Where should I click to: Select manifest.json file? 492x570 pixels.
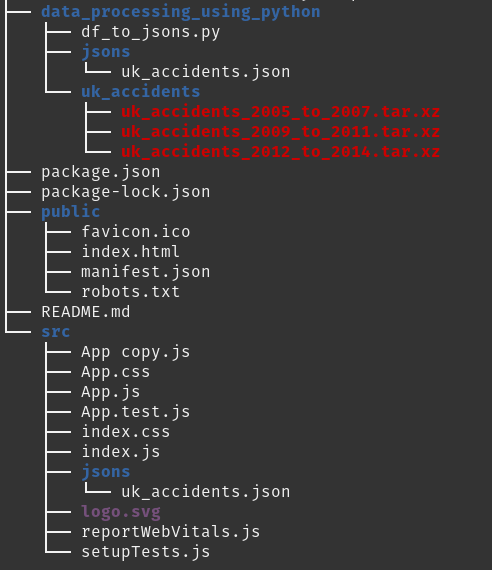pos(145,272)
